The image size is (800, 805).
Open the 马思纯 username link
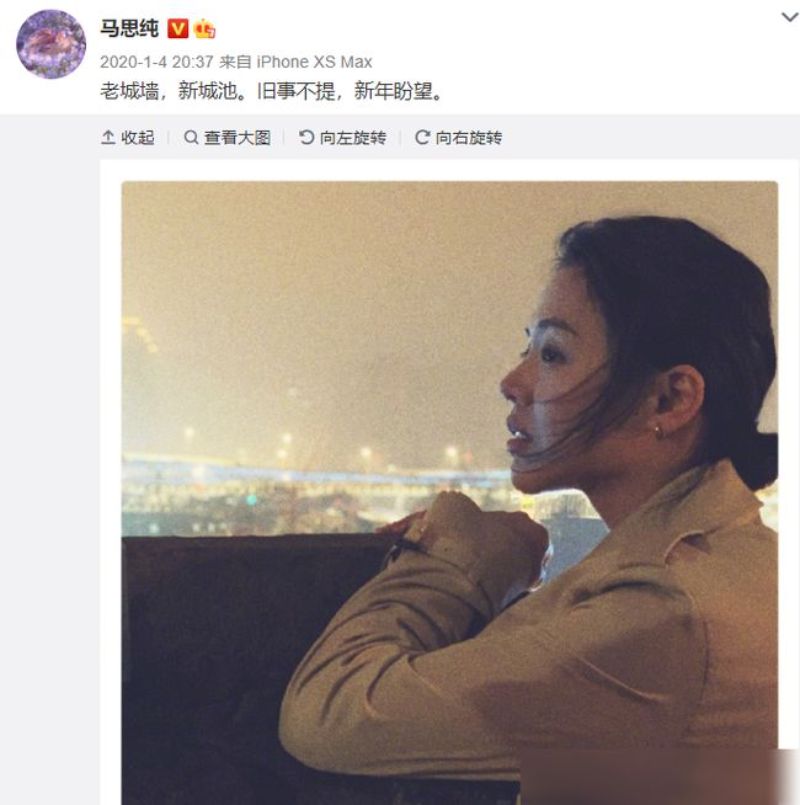129,29
